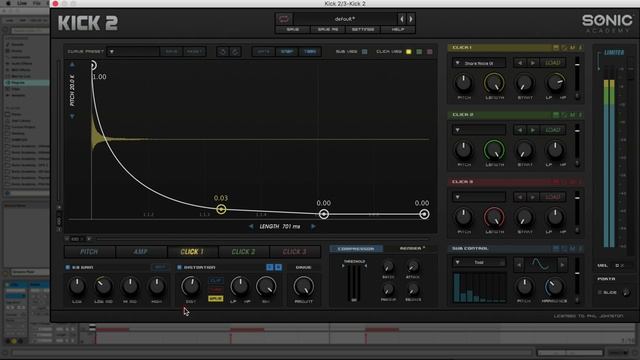Open the Curve Preset dropdown
This screenshot has height=360, width=640.
133,52
